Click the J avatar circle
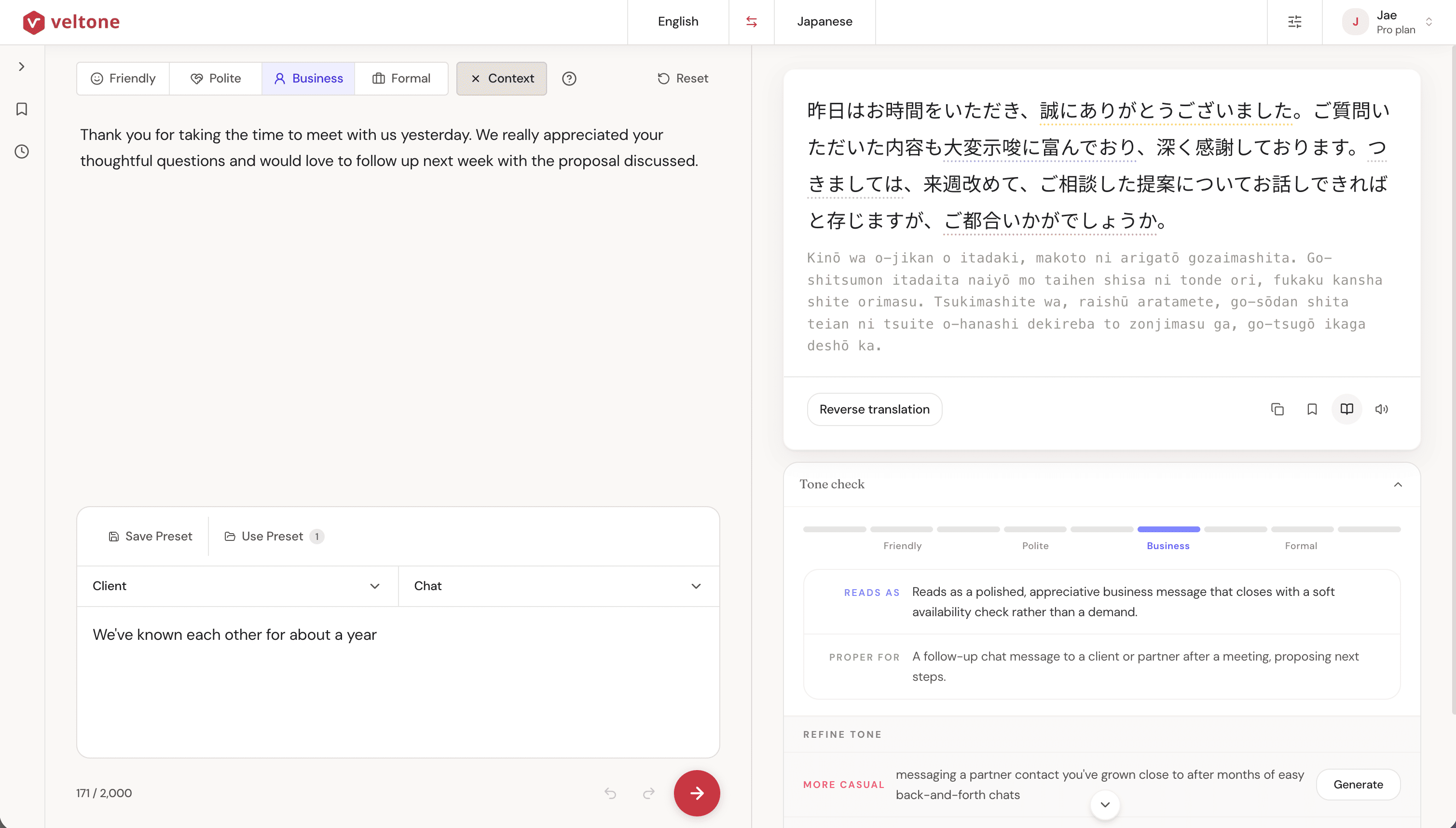 (x=1355, y=22)
